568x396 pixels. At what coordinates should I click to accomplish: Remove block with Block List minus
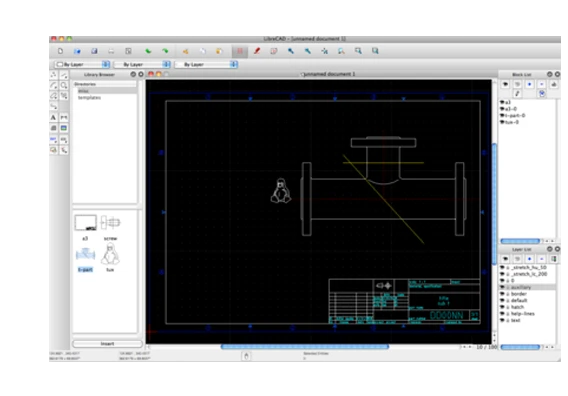pos(542,84)
